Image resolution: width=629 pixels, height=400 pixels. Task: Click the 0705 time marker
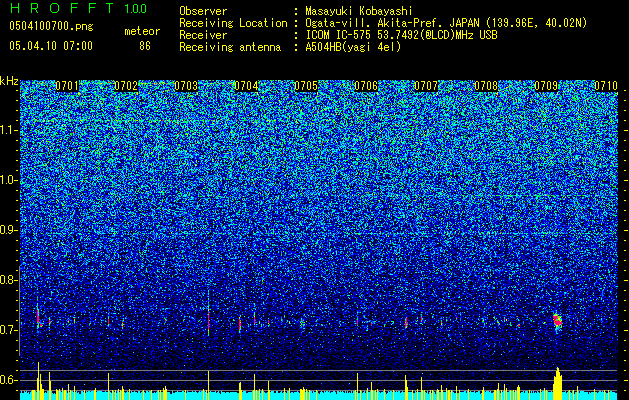tap(306, 86)
